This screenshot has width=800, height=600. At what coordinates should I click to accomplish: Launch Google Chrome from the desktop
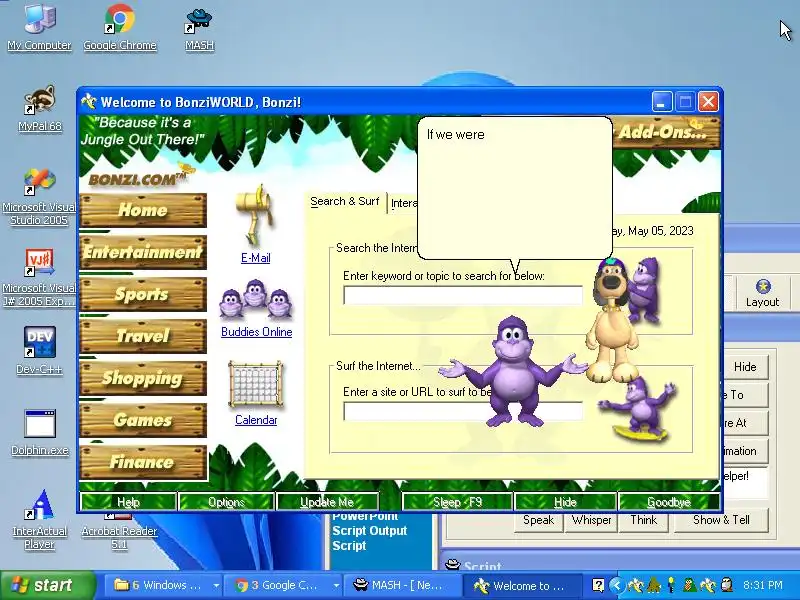120,28
